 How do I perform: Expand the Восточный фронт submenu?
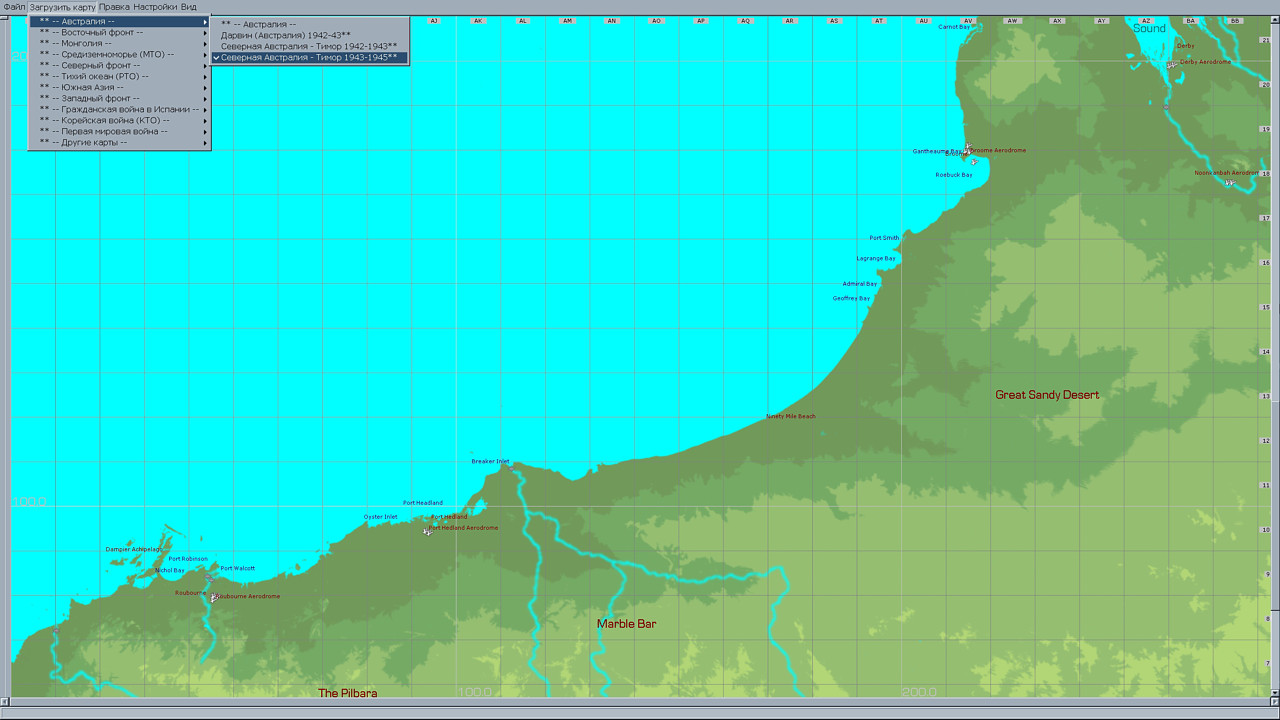pos(120,33)
